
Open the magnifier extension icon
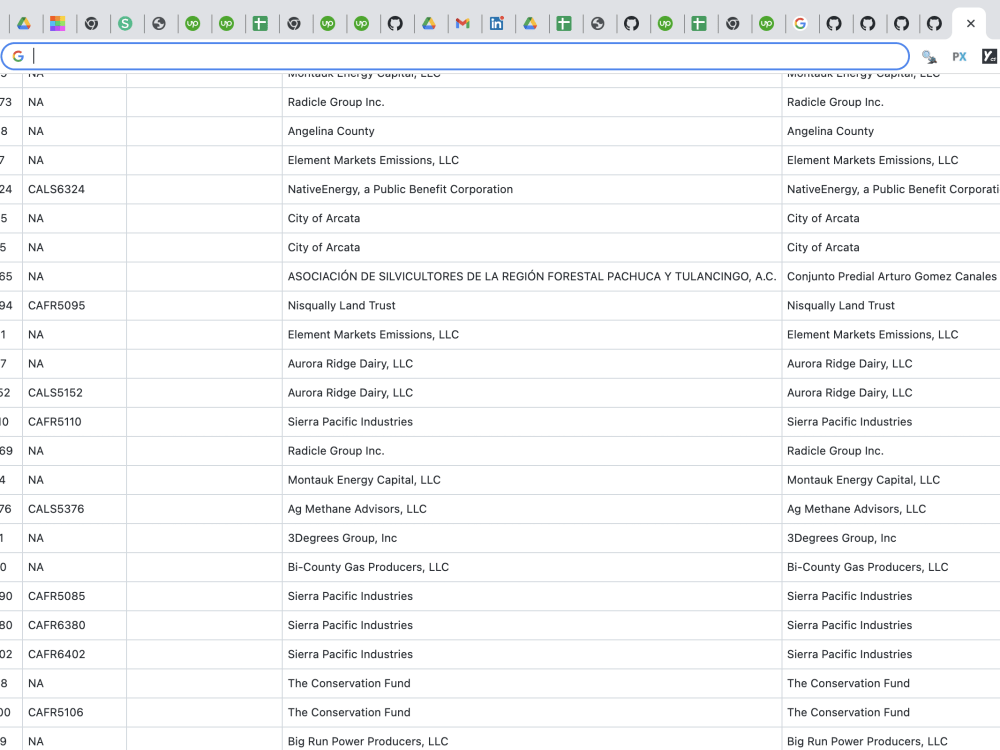pyautogui.click(x=929, y=57)
